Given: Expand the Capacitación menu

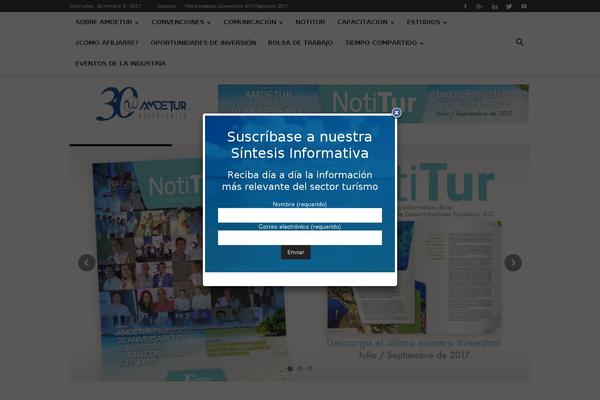Looking at the screenshot, I should pyautogui.click(x=365, y=22).
